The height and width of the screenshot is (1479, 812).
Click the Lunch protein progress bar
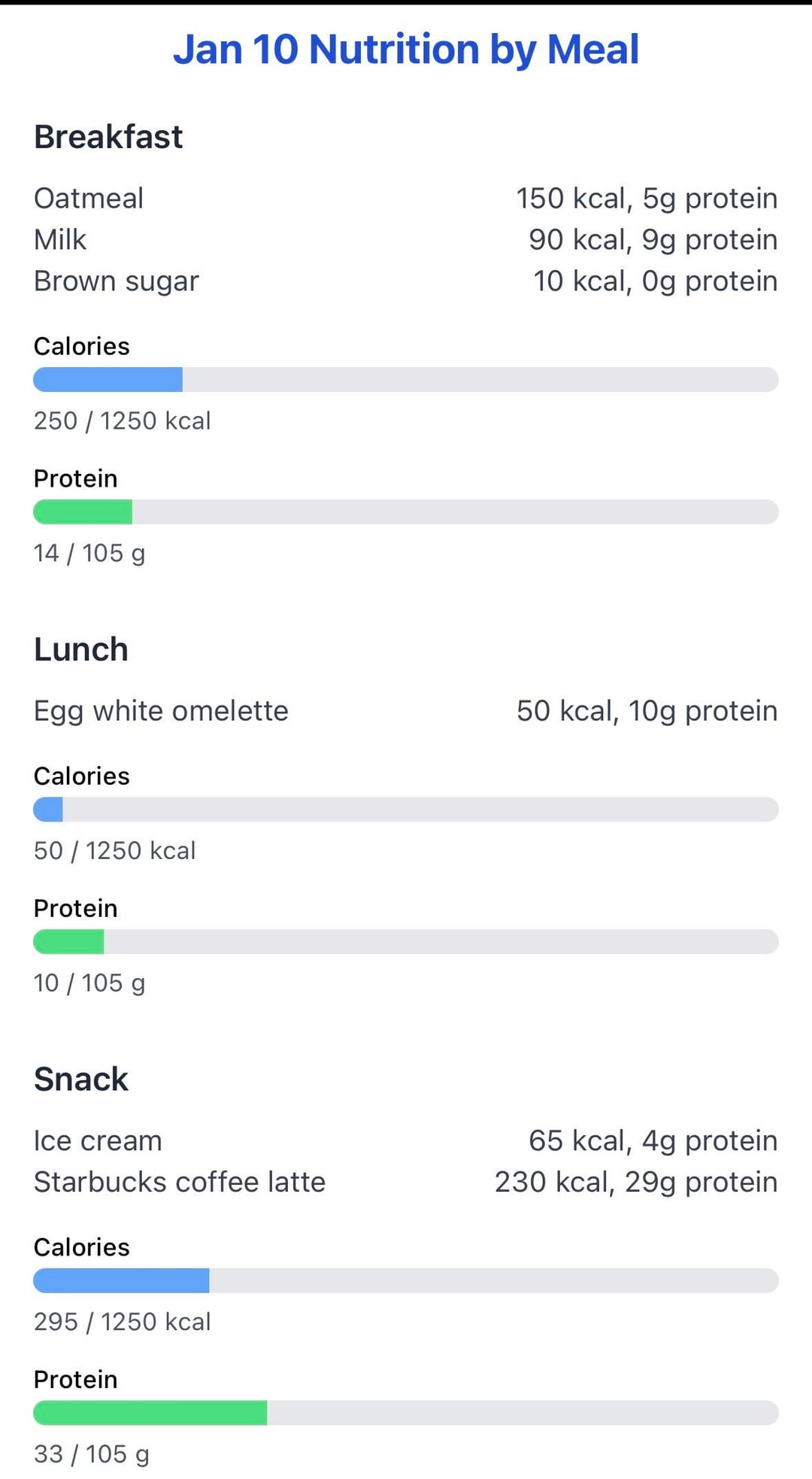(406, 942)
